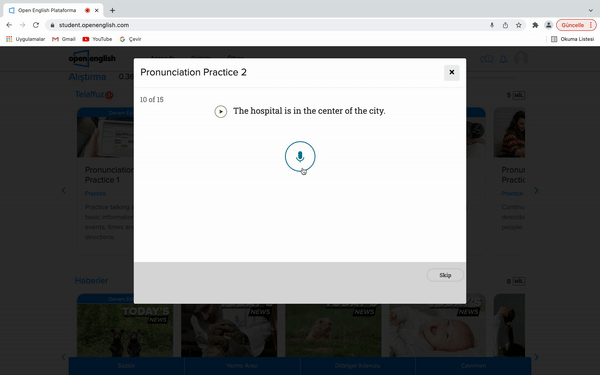Open the Chrome profile avatar
The height and width of the screenshot is (375, 600).
click(x=548, y=25)
